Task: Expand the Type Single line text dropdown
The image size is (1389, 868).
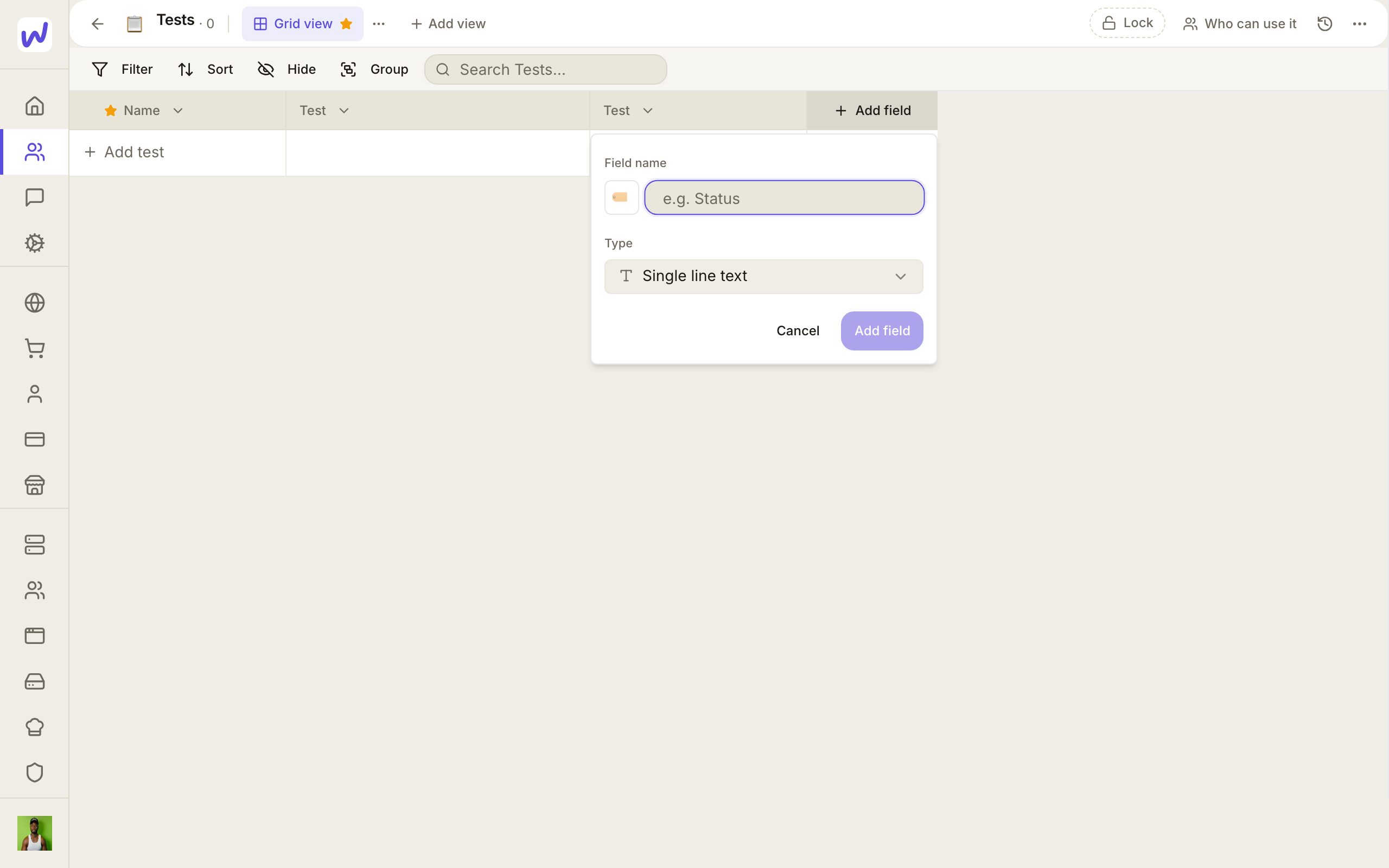Action: click(763, 276)
